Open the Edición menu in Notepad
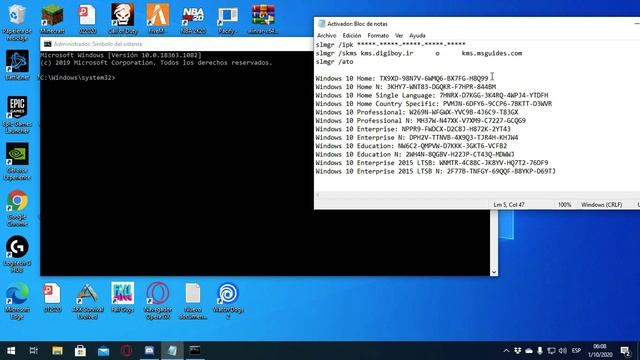This screenshot has width=640, height=360. [351, 36]
